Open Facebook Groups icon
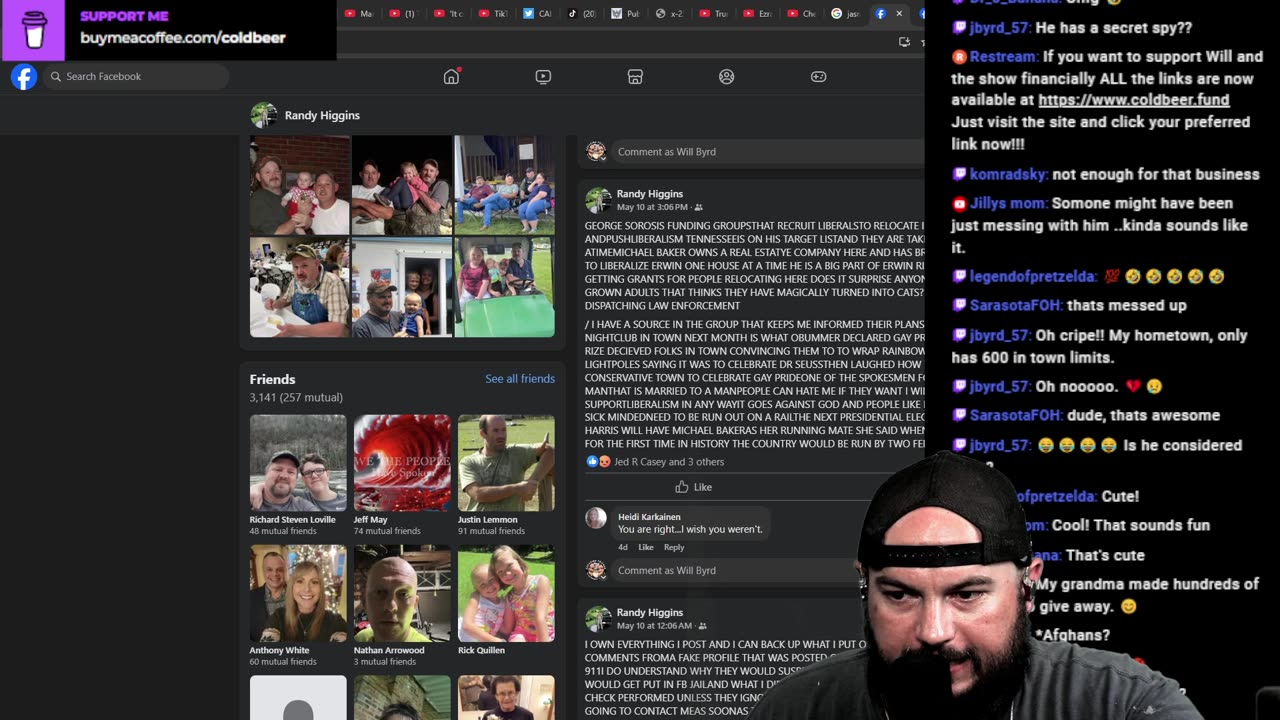Image resolution: width=1280 pixels, height=720 pixels. 727,77
